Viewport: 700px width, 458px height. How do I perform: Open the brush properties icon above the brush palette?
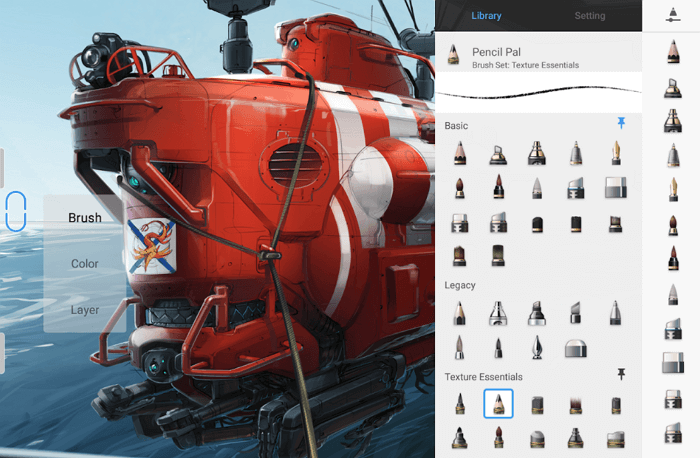click(670, 13)
